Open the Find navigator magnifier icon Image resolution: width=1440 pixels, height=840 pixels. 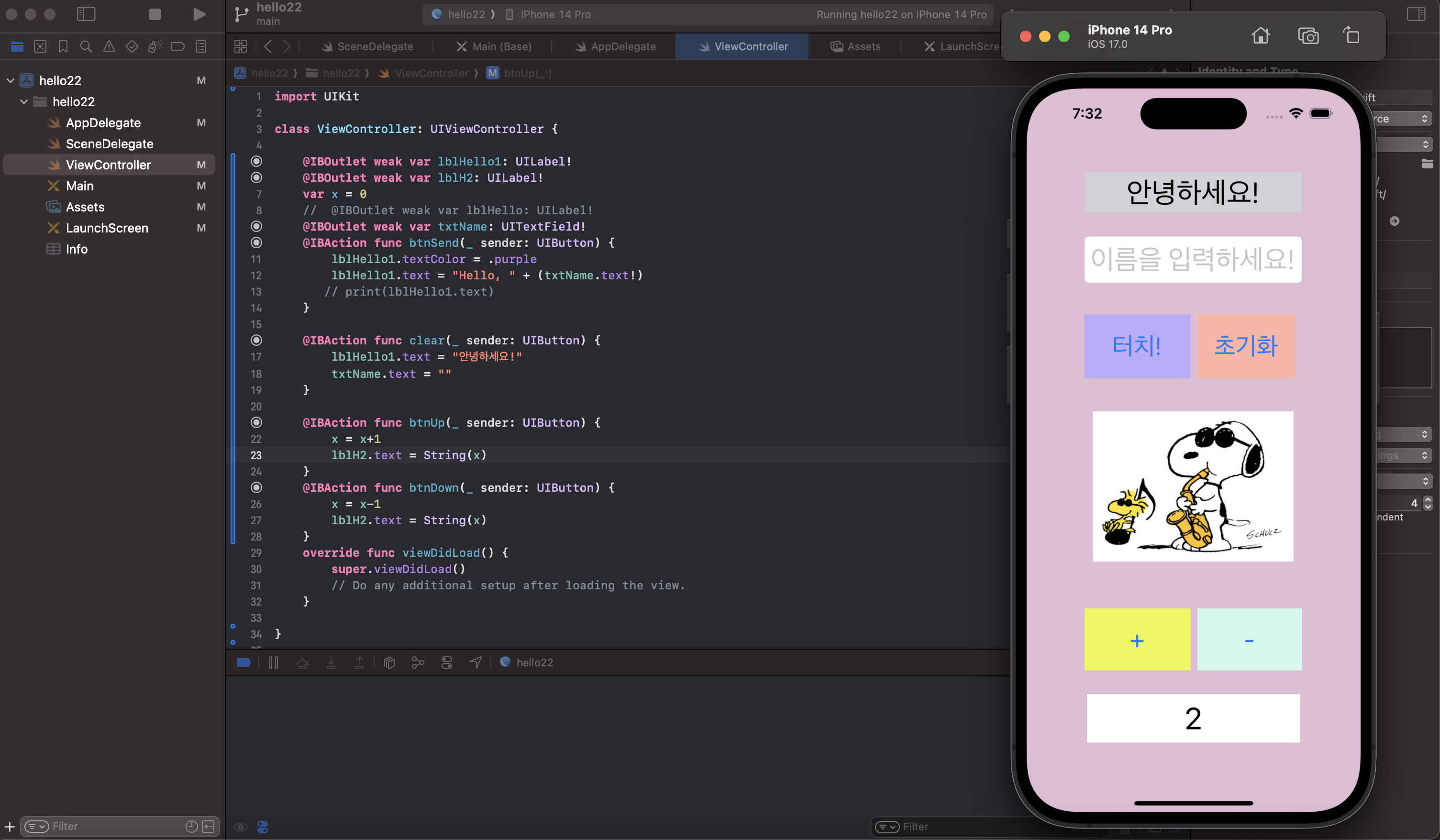(86, 46)
